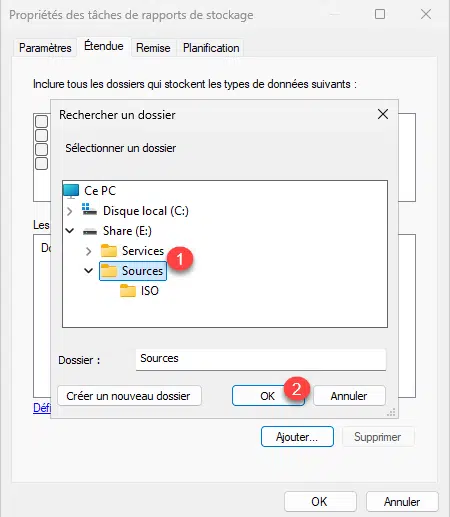Expand the Disque local (C:) node
Viewport: 450px width, 517px height.
(69, 211)
